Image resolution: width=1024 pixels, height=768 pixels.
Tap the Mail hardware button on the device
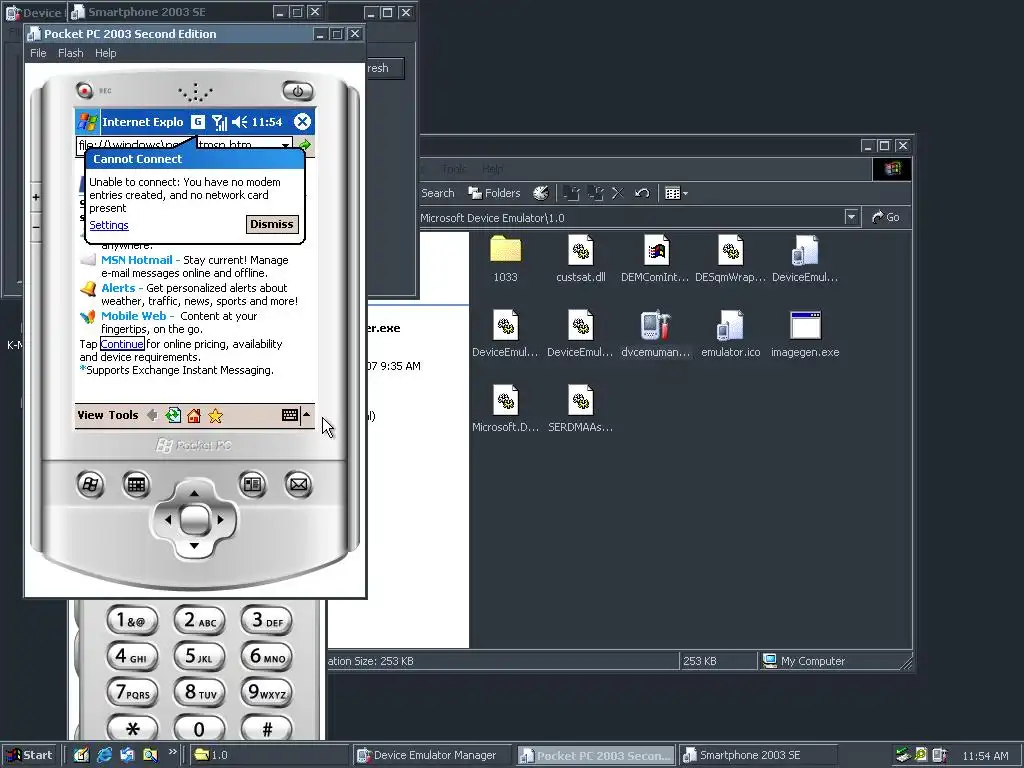point(298,485)
